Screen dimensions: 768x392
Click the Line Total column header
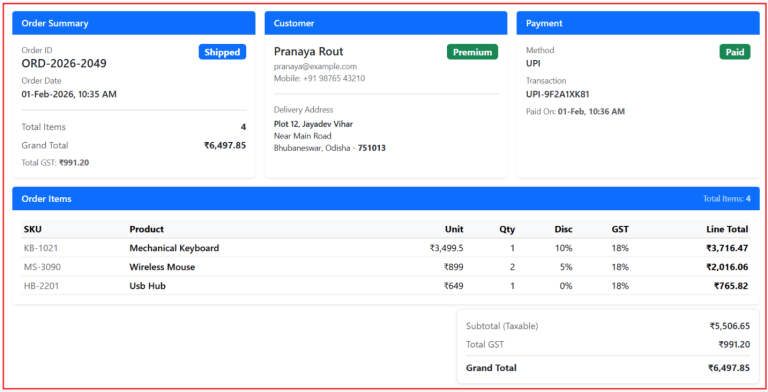click(x=727, y=229)
